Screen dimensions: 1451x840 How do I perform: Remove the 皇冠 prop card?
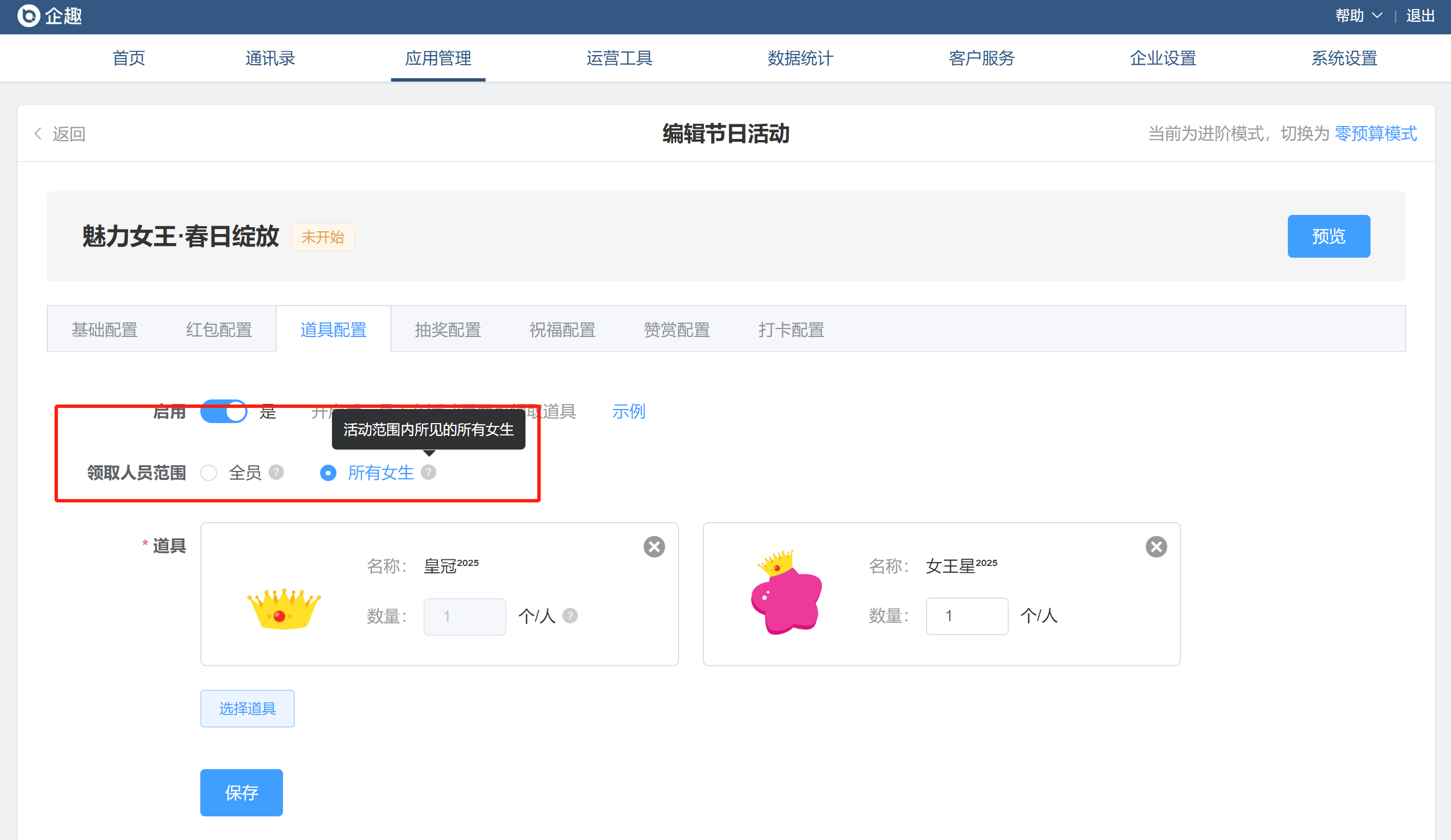click(x=654, y=546)
